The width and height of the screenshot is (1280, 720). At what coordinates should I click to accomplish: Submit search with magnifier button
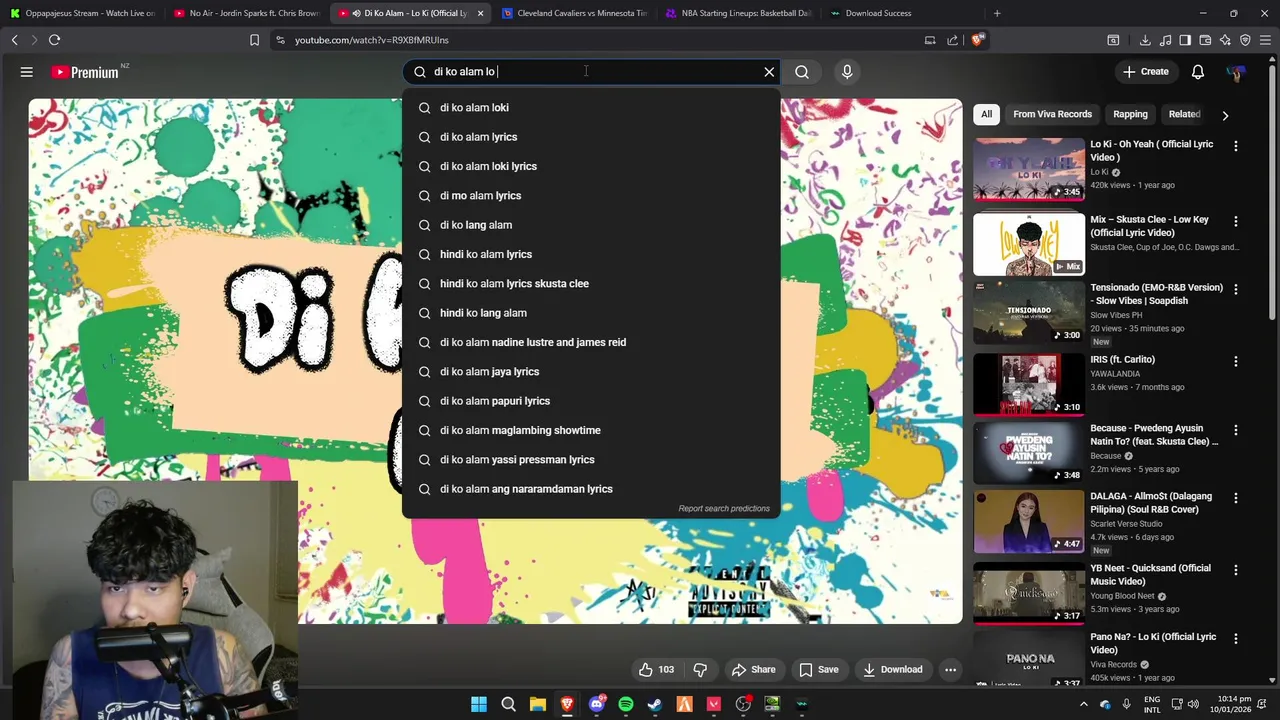[802, 72]
